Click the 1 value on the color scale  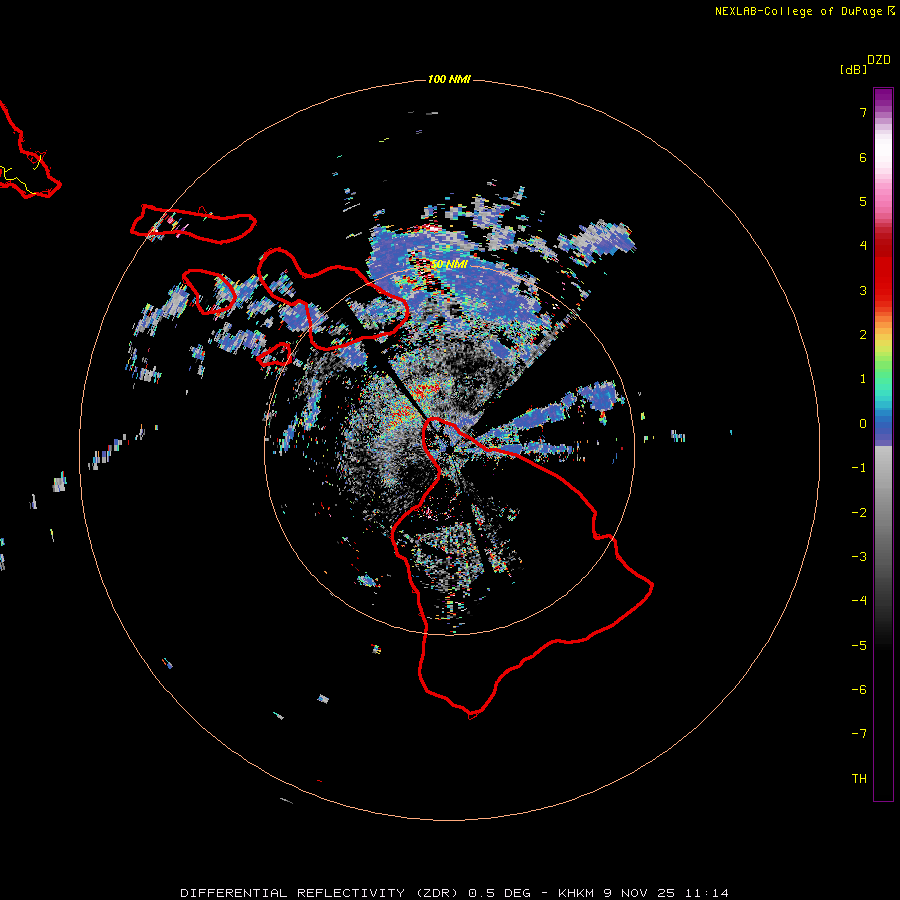[863, 379]
